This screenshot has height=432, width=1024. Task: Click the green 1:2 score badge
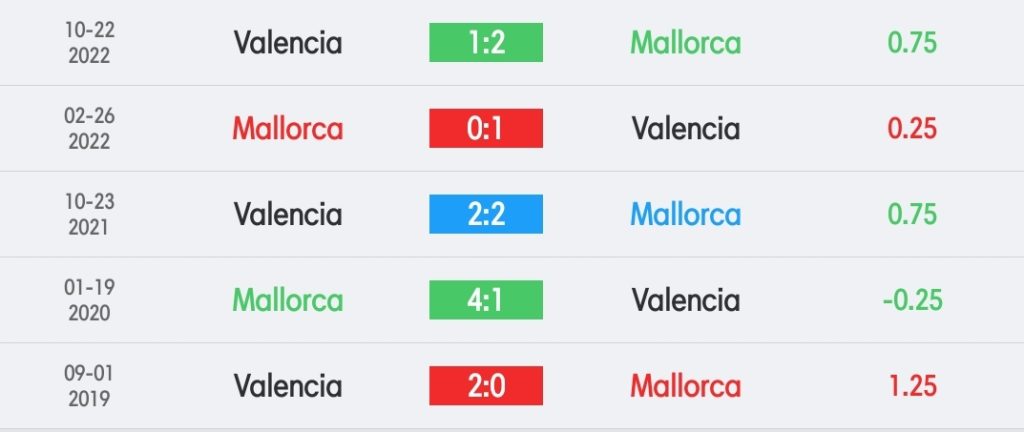[x=486, y=42]
